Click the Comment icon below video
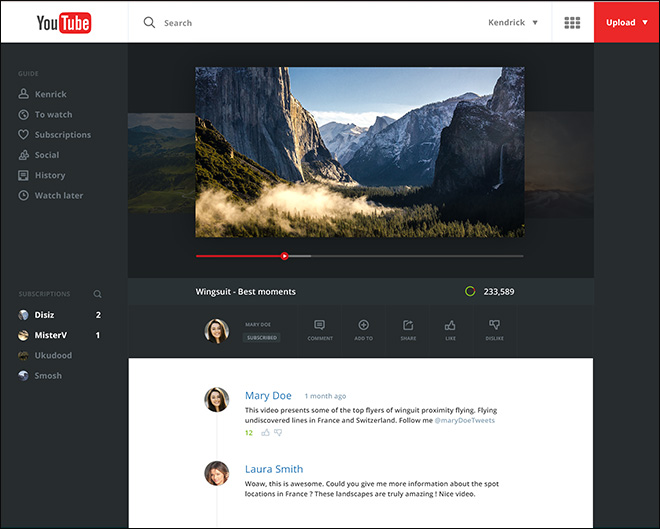 (319, 326)
